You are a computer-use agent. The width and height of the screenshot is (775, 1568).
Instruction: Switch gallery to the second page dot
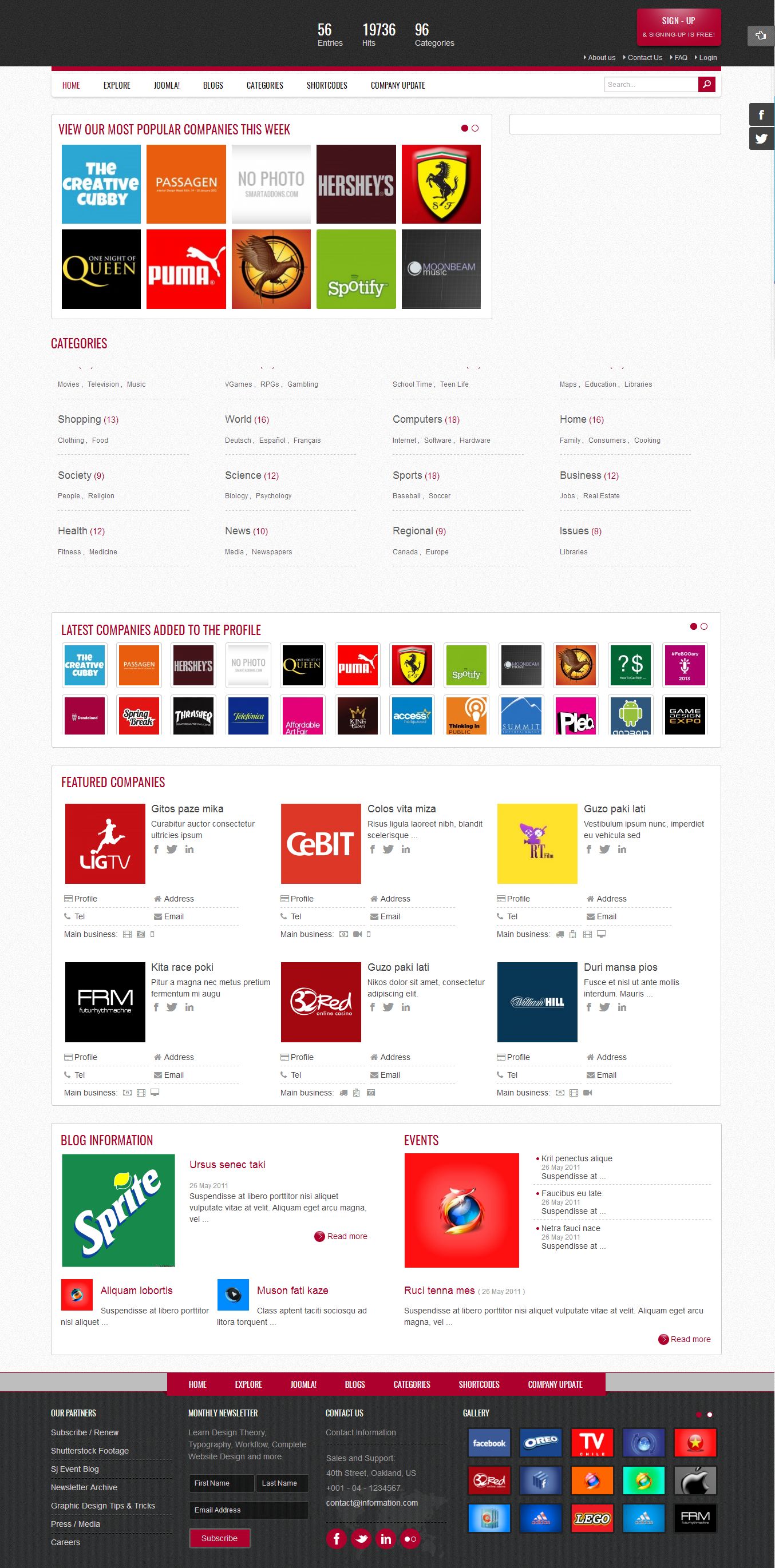(x=709, y=1415)
